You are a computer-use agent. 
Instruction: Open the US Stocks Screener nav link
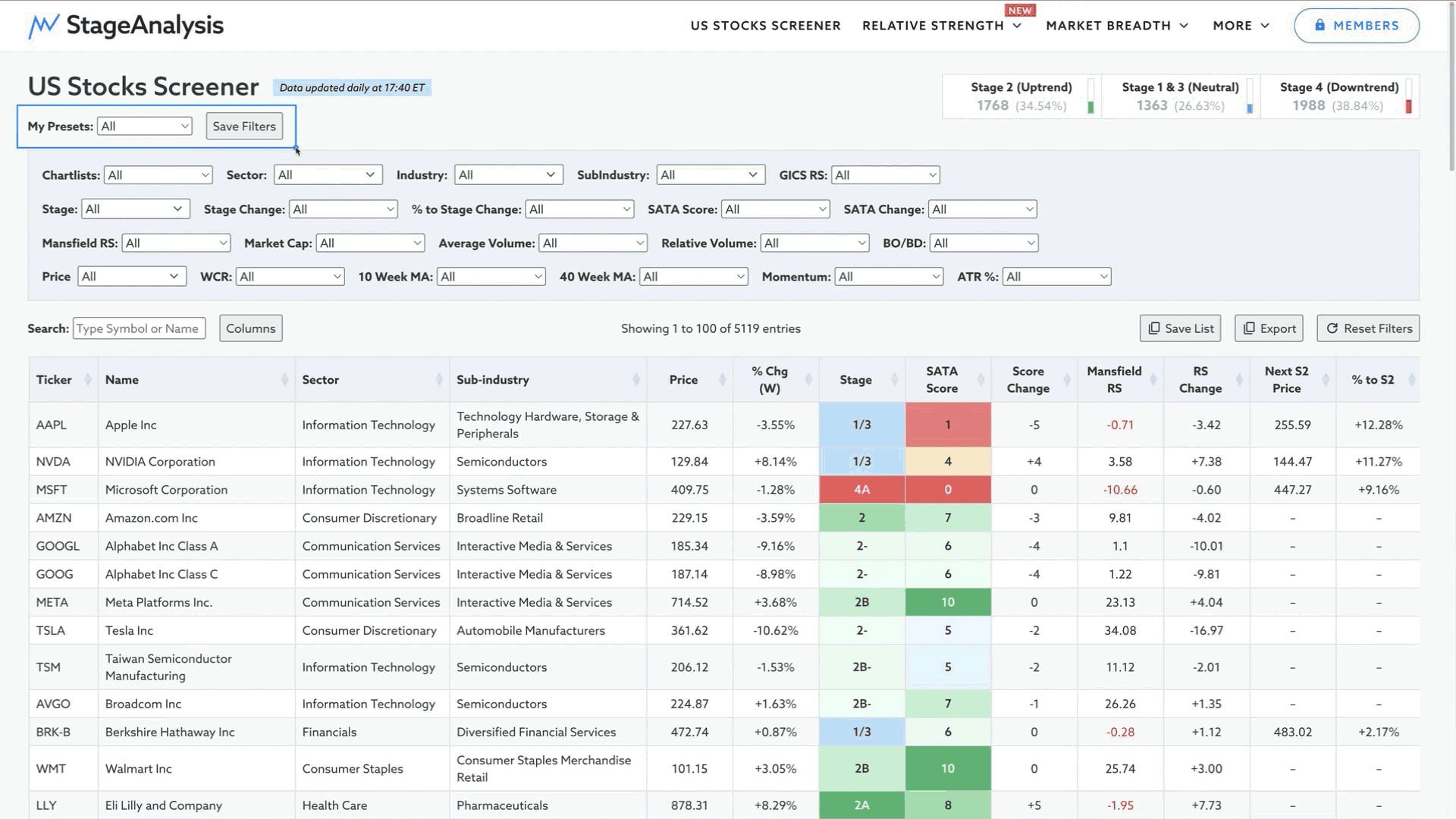tap(765, 26)
